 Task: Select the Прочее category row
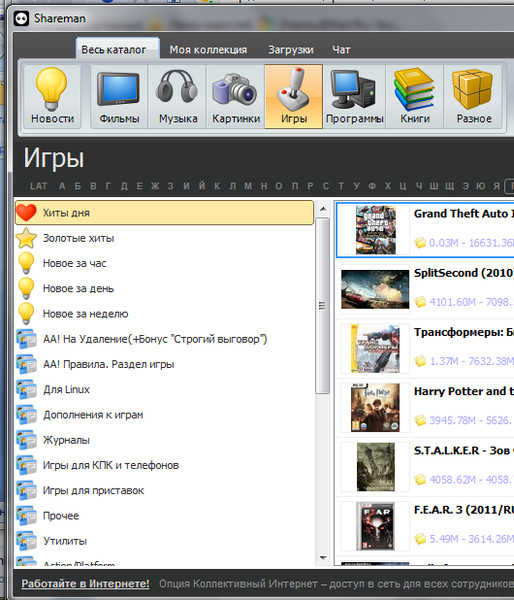pos(165,516)
